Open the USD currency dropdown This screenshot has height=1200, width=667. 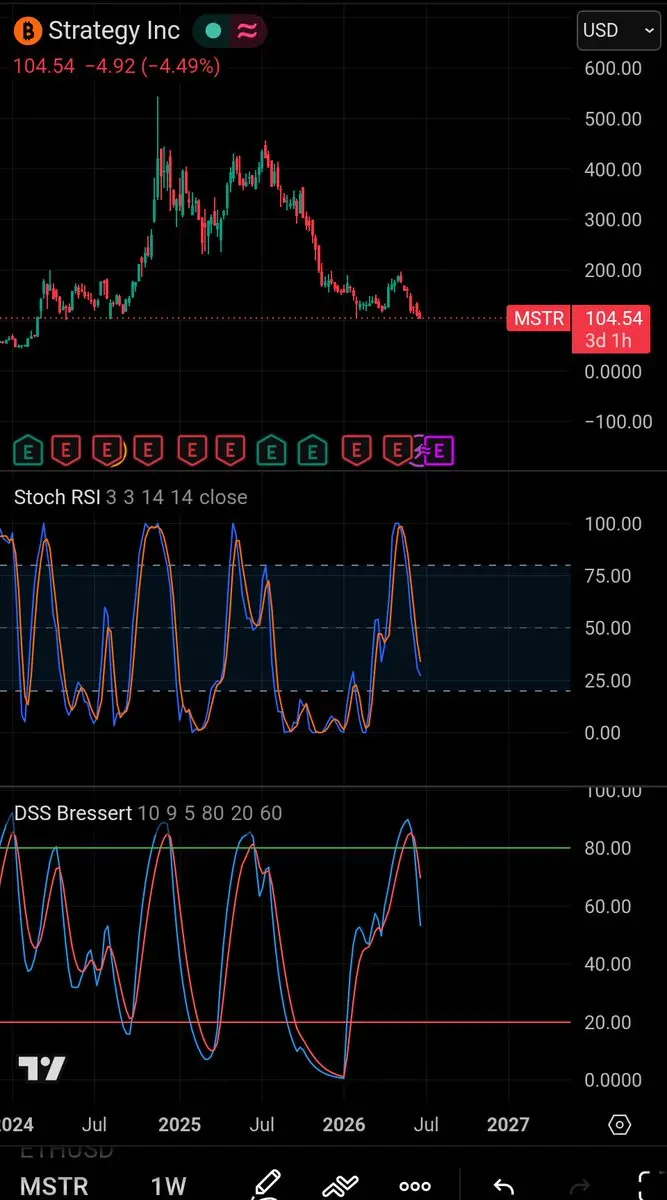[x=618, y=30]
